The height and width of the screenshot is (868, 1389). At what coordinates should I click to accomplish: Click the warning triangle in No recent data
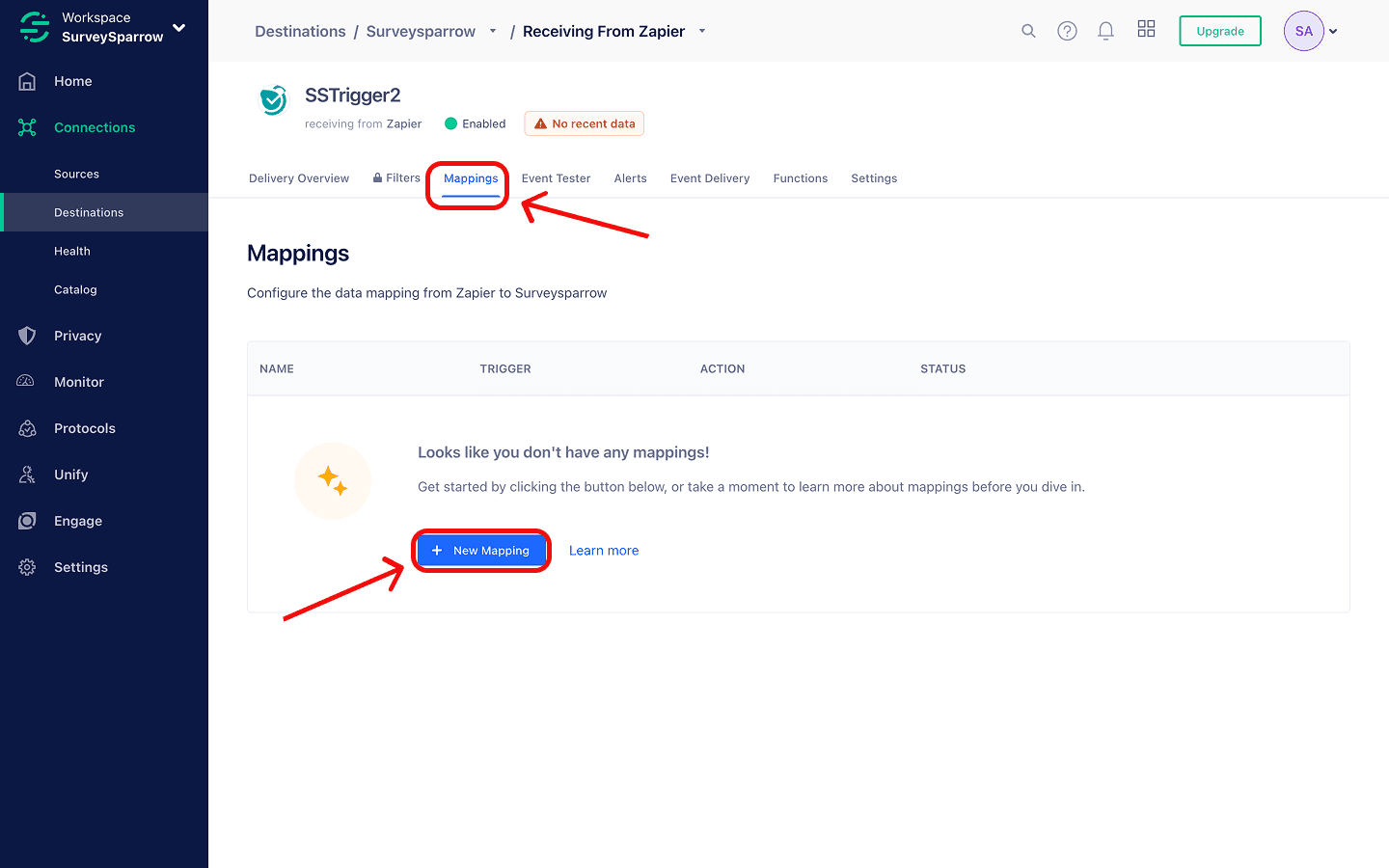coord(540,123)
